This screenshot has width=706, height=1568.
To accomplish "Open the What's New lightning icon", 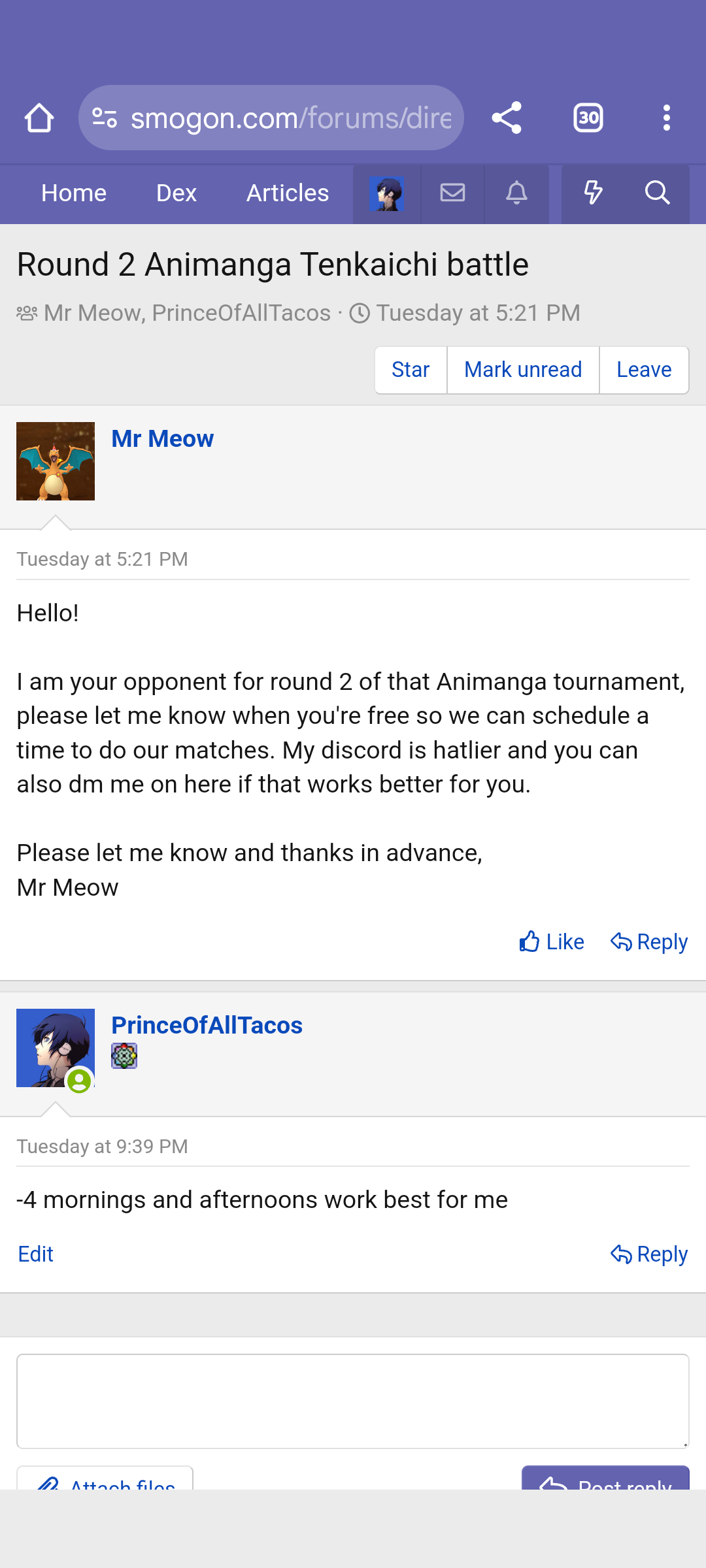I will [593, 193].
